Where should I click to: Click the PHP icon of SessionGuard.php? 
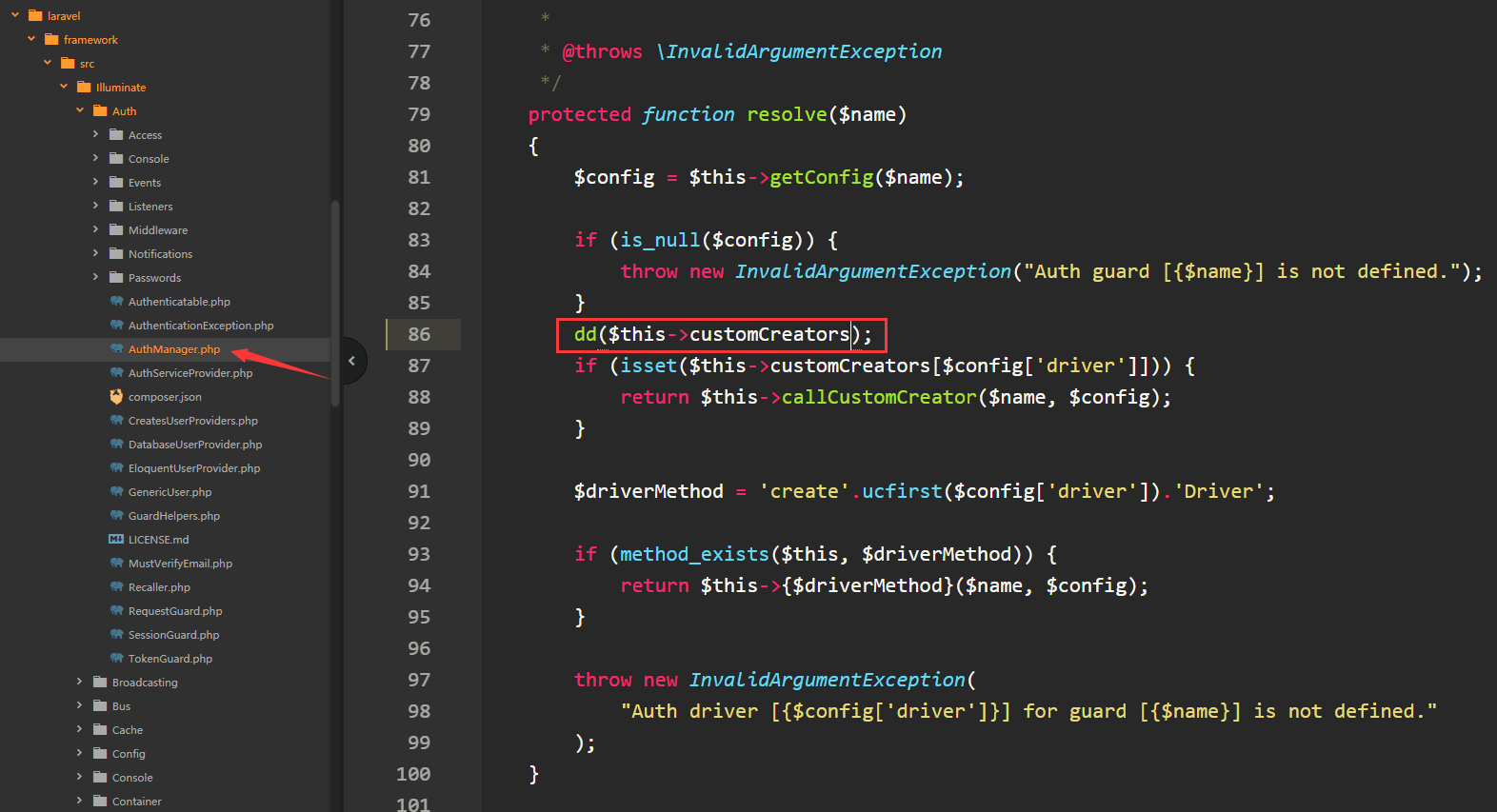click(116, 634)
